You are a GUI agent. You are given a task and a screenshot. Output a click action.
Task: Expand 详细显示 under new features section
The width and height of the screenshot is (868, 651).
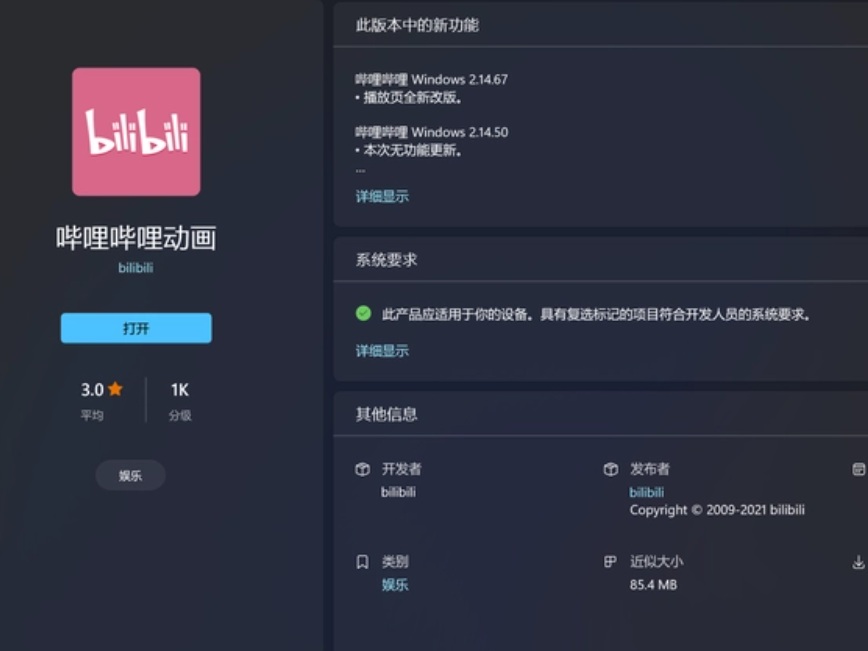(x=382, y=197)
